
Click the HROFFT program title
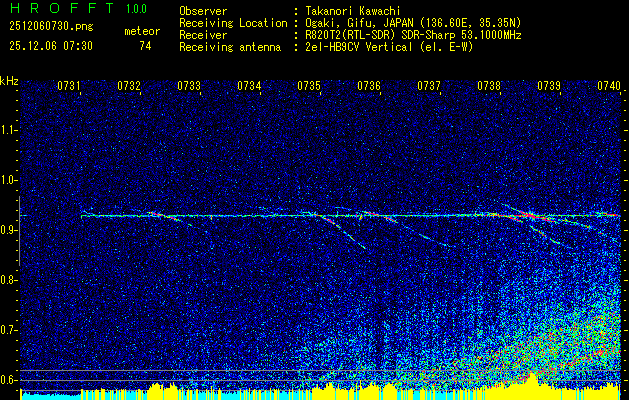pyautogui.click(x=62, y=8)
